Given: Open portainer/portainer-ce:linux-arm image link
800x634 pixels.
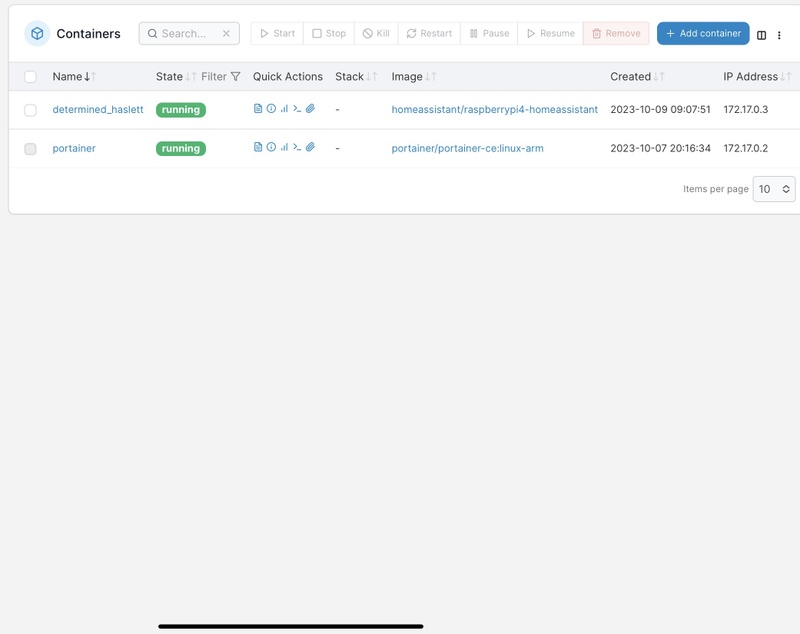Looking at the screenshot, I should (x=467, y=148).
